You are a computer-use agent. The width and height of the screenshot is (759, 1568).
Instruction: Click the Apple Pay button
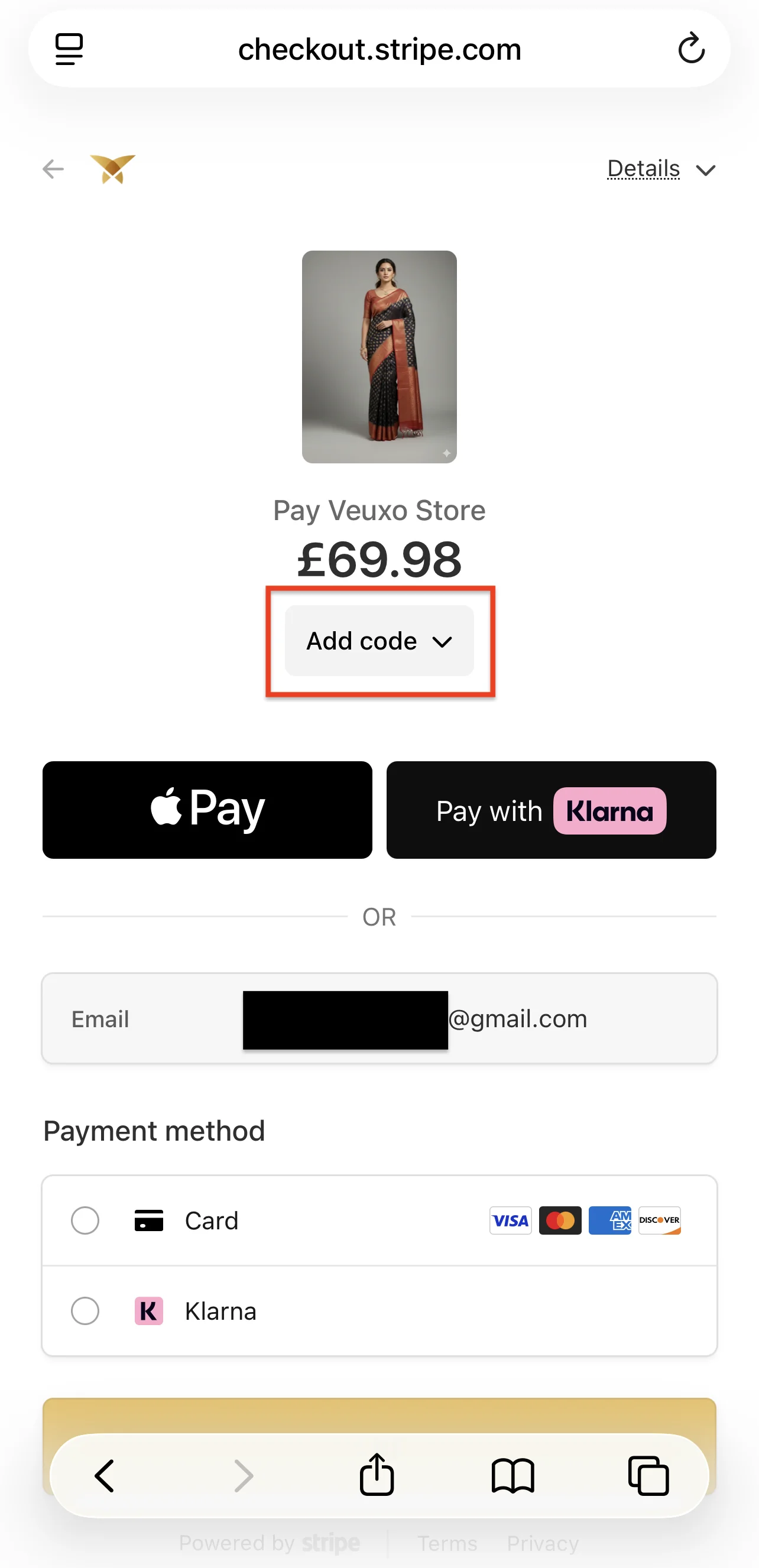[x=207, y=810]
